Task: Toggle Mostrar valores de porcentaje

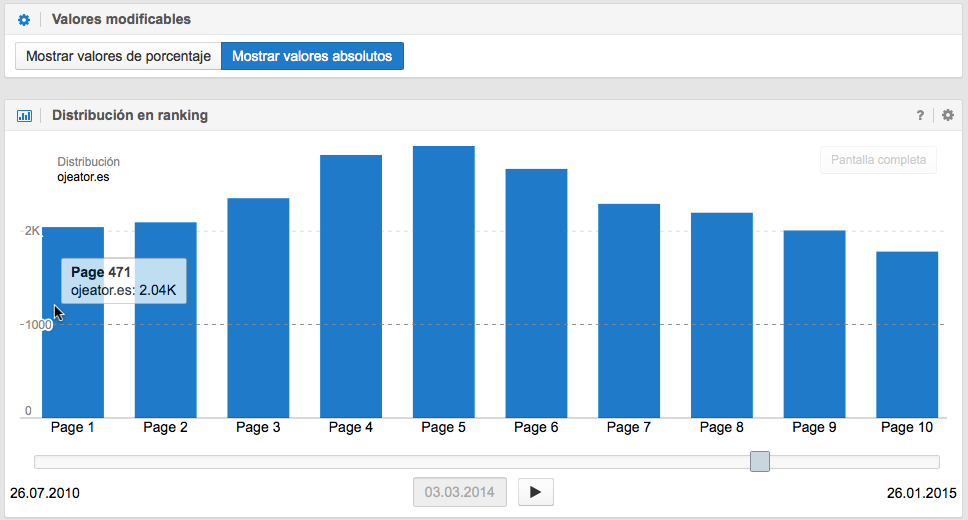Action: point(118,57)
